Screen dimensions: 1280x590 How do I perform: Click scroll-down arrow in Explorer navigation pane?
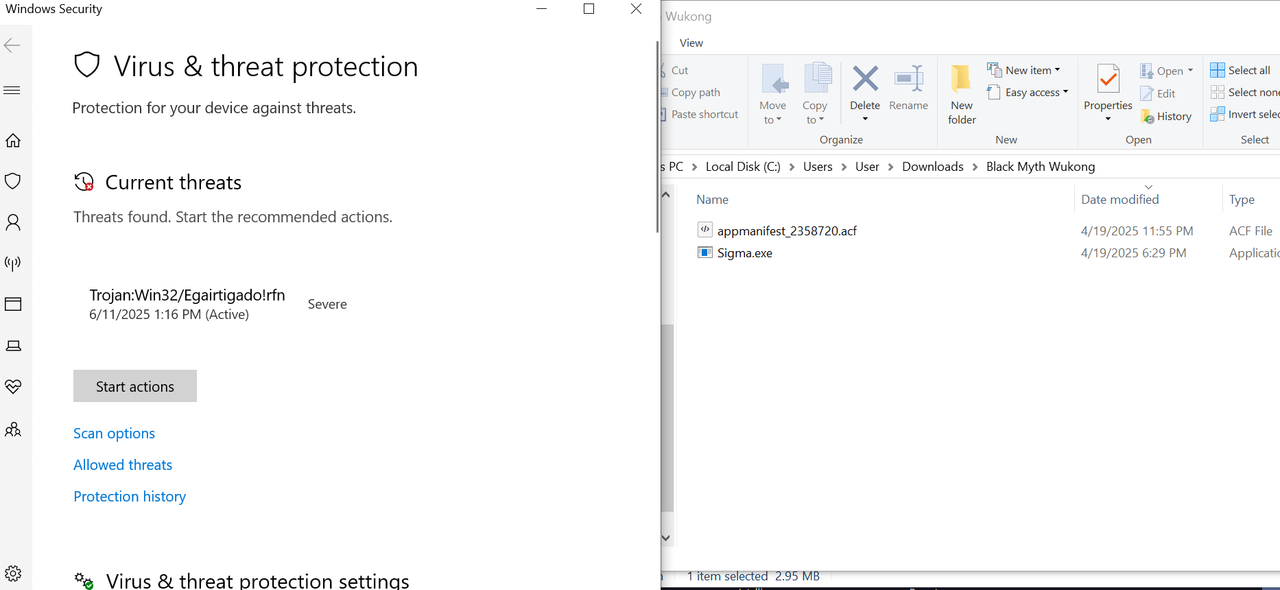pos(667,538)
